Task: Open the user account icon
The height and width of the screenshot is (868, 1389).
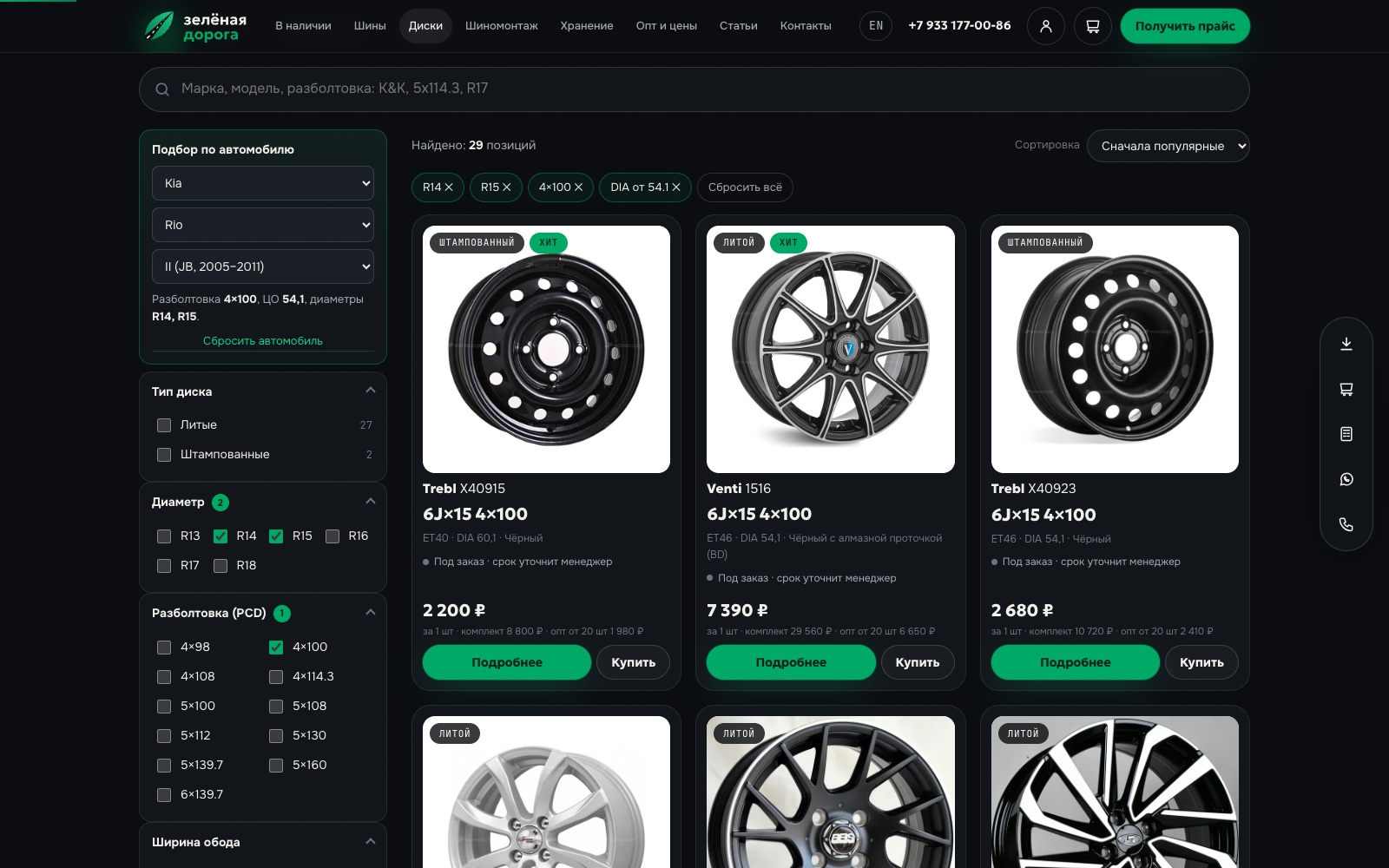Action: coord(1045,26)
